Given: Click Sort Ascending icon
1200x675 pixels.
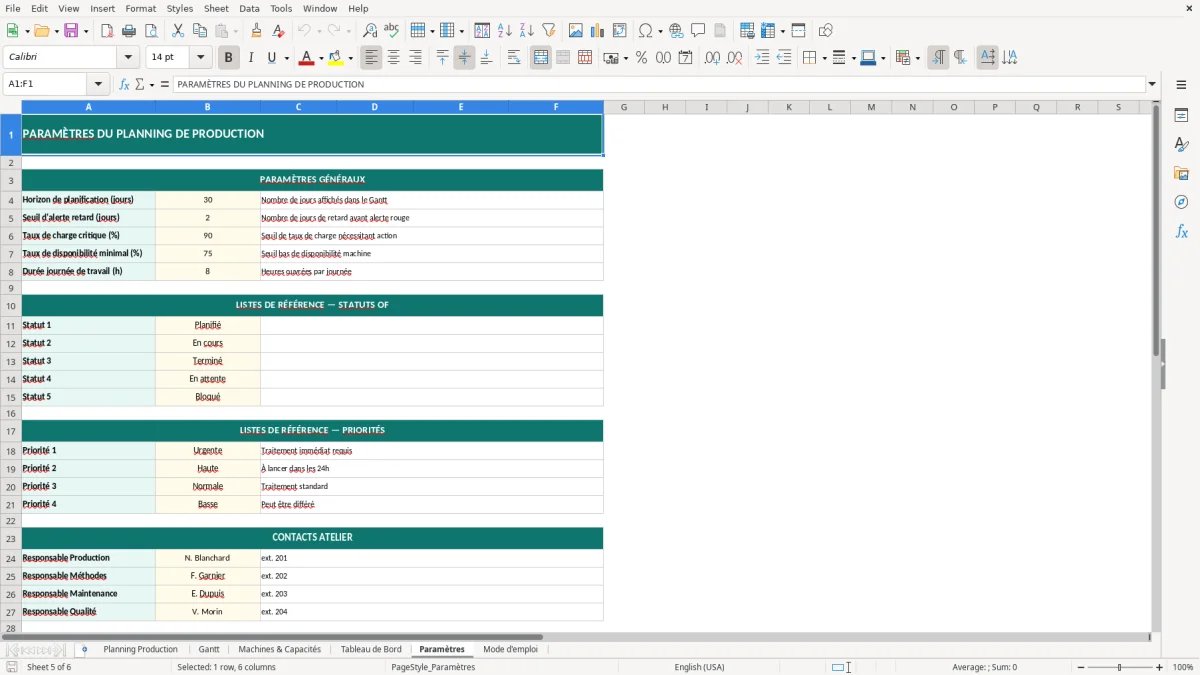Looking at the screenshot, I should [505, 31].
